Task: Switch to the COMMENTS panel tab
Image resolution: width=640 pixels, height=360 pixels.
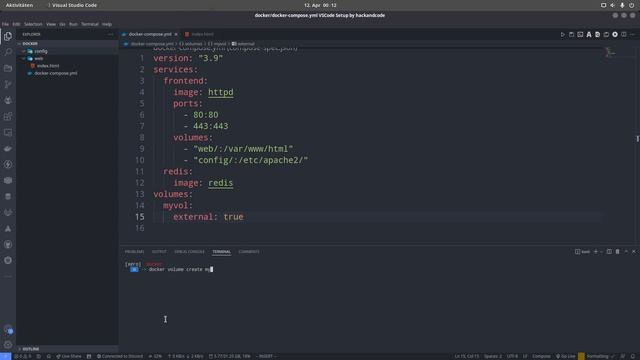Action: click(249, 252)
